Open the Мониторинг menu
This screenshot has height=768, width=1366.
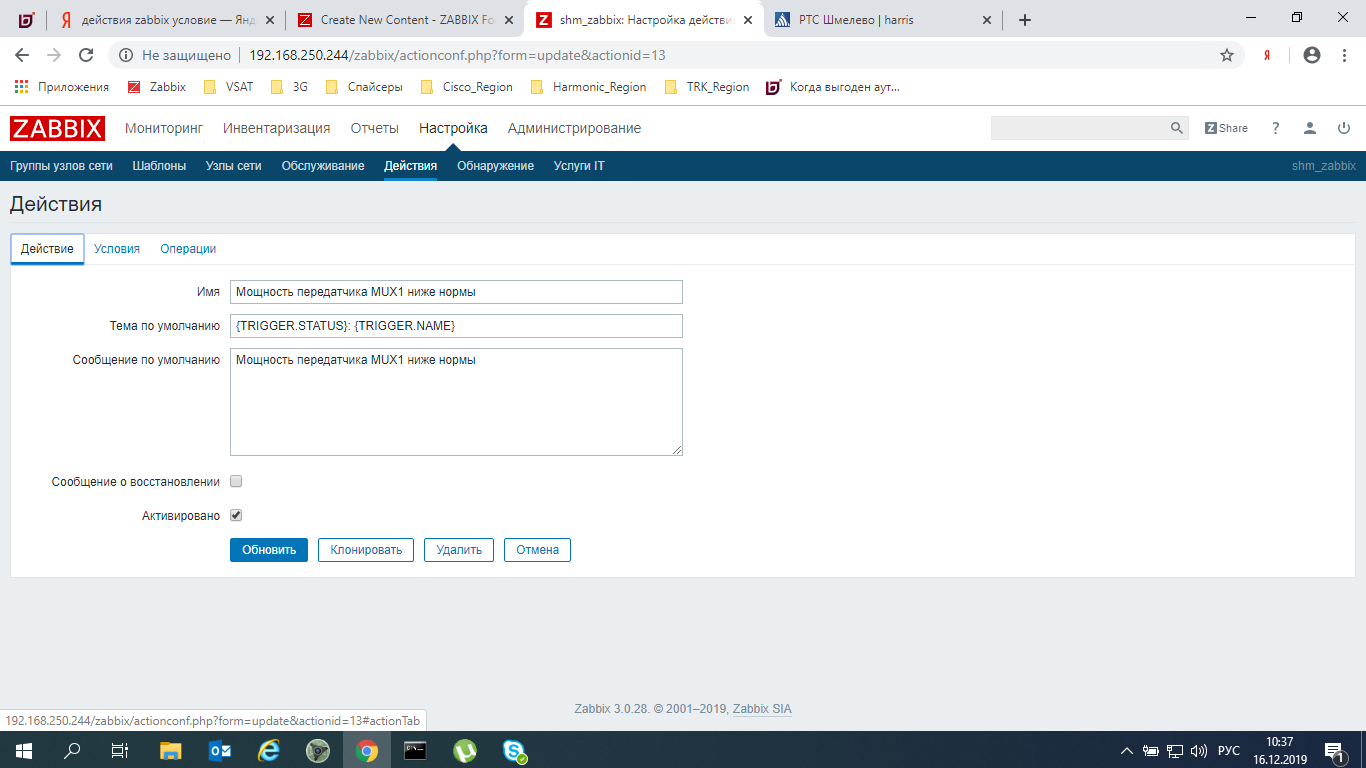tap(164, 128)
